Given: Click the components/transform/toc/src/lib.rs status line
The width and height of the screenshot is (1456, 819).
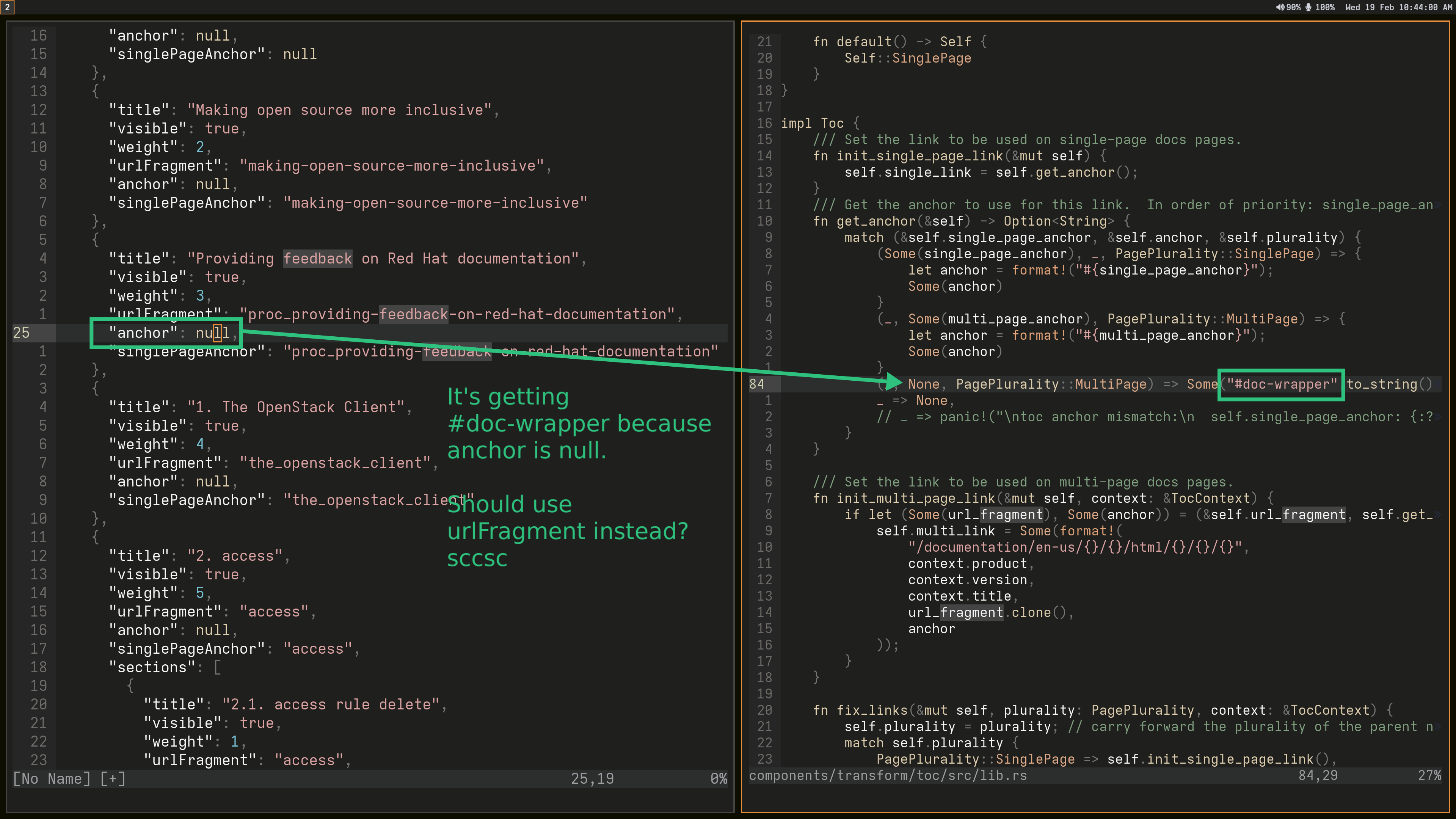Looking at the screenshot, I should tap(887, 775).
